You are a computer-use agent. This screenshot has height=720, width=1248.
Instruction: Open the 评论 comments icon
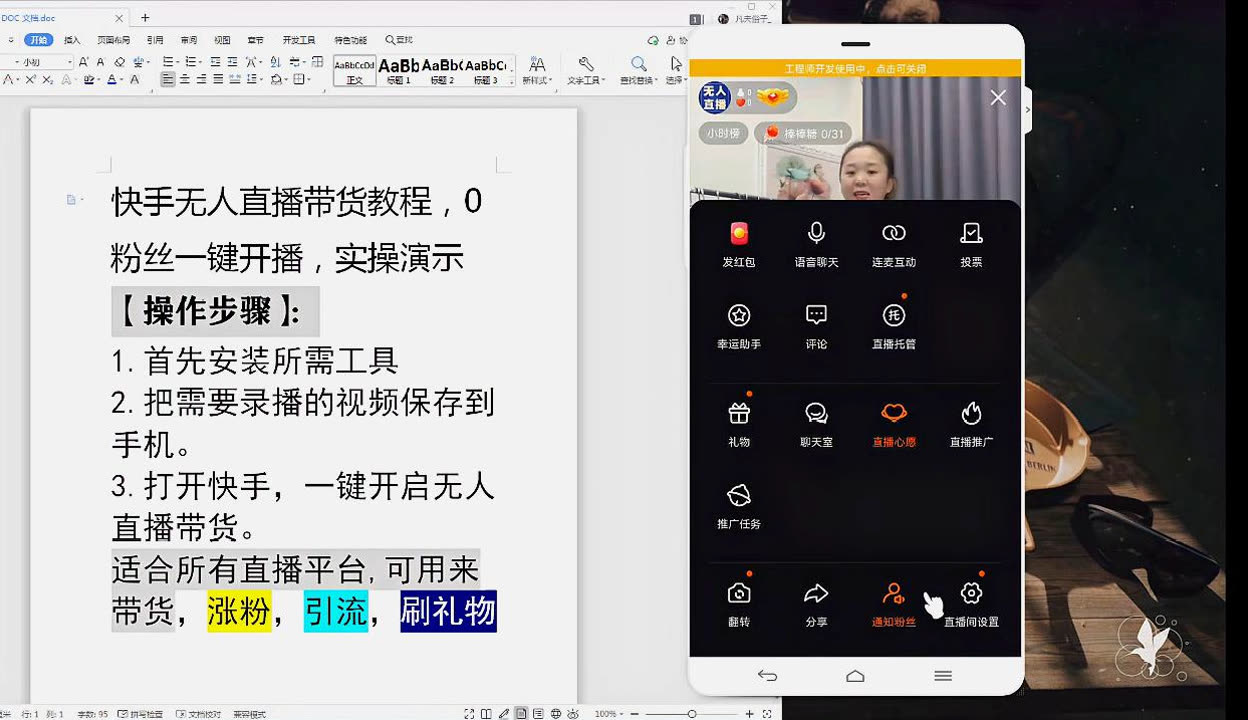click(x=816, y=316)
